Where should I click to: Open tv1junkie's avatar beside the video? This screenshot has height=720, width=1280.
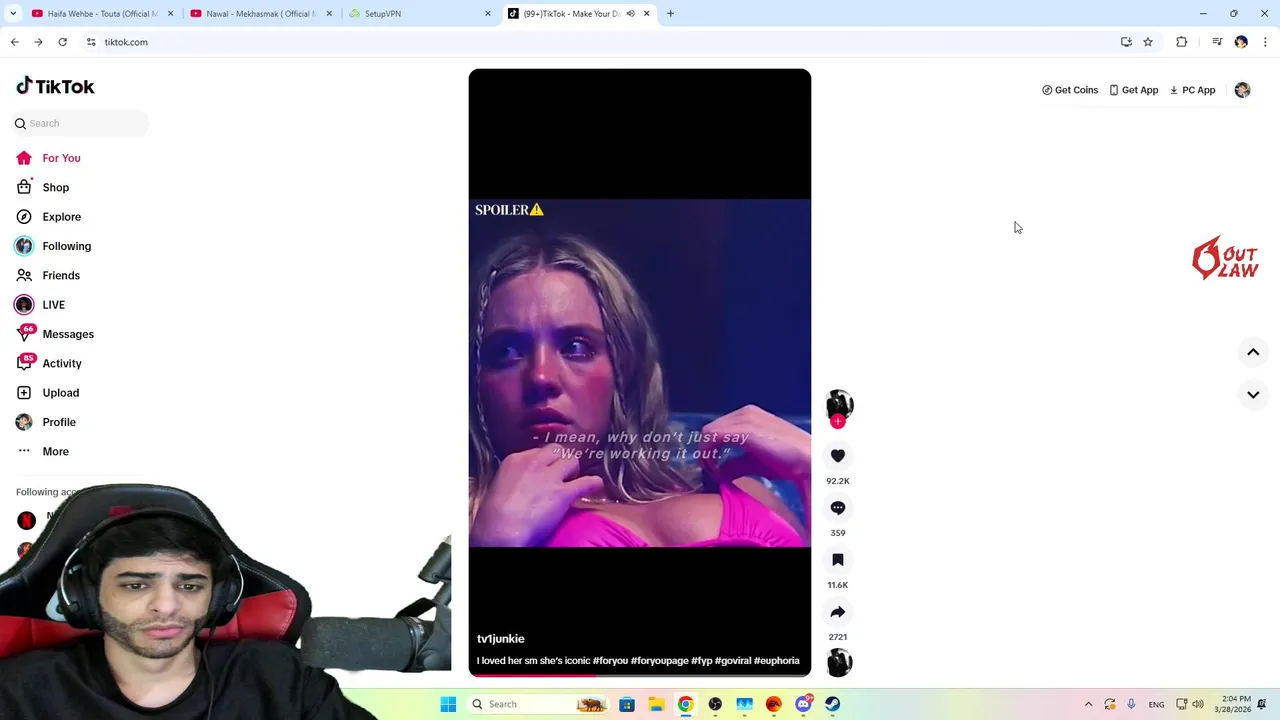click(x=839, y=404)
